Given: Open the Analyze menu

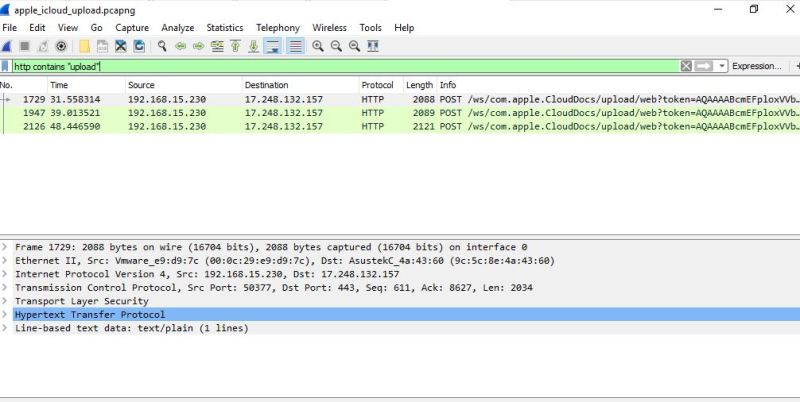Looking at the screenshot, I should point(178,28).
